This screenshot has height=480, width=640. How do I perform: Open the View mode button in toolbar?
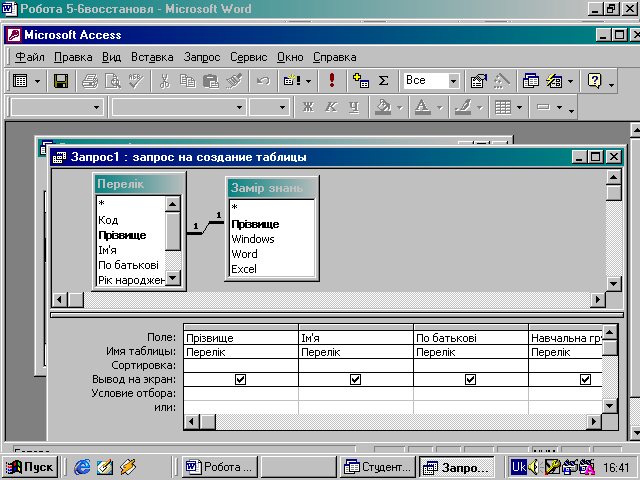[20, 81]
